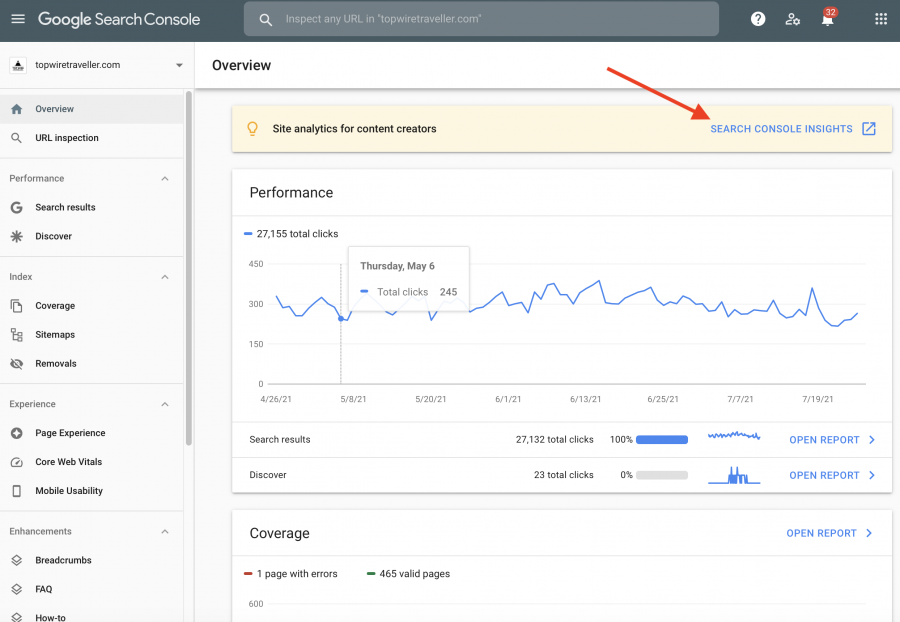Open Removals in the sidebar
900x622 pixels.
pos(92,364)
